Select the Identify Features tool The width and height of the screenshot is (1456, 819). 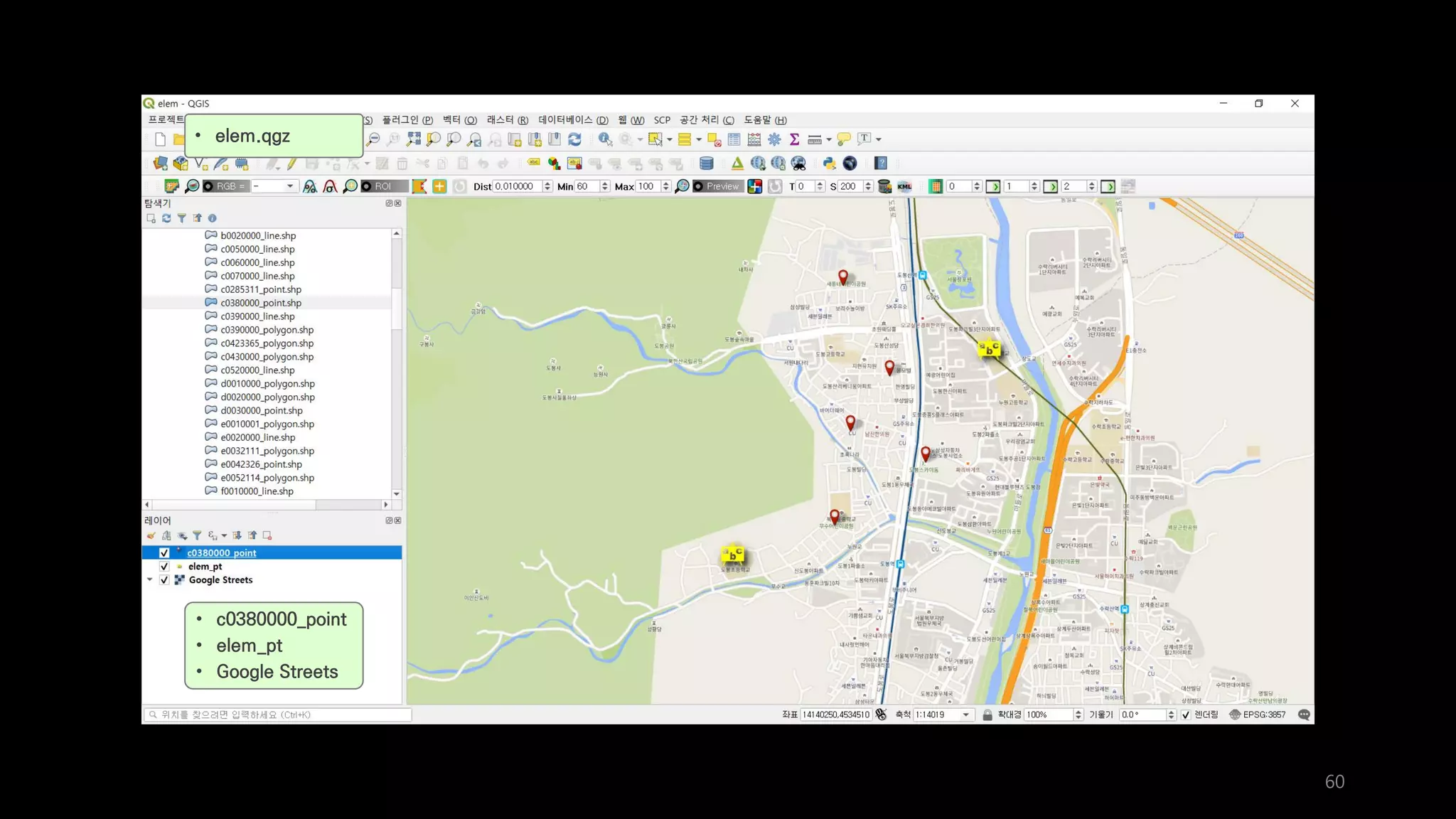pyautogui.click(x=604, y=139)
